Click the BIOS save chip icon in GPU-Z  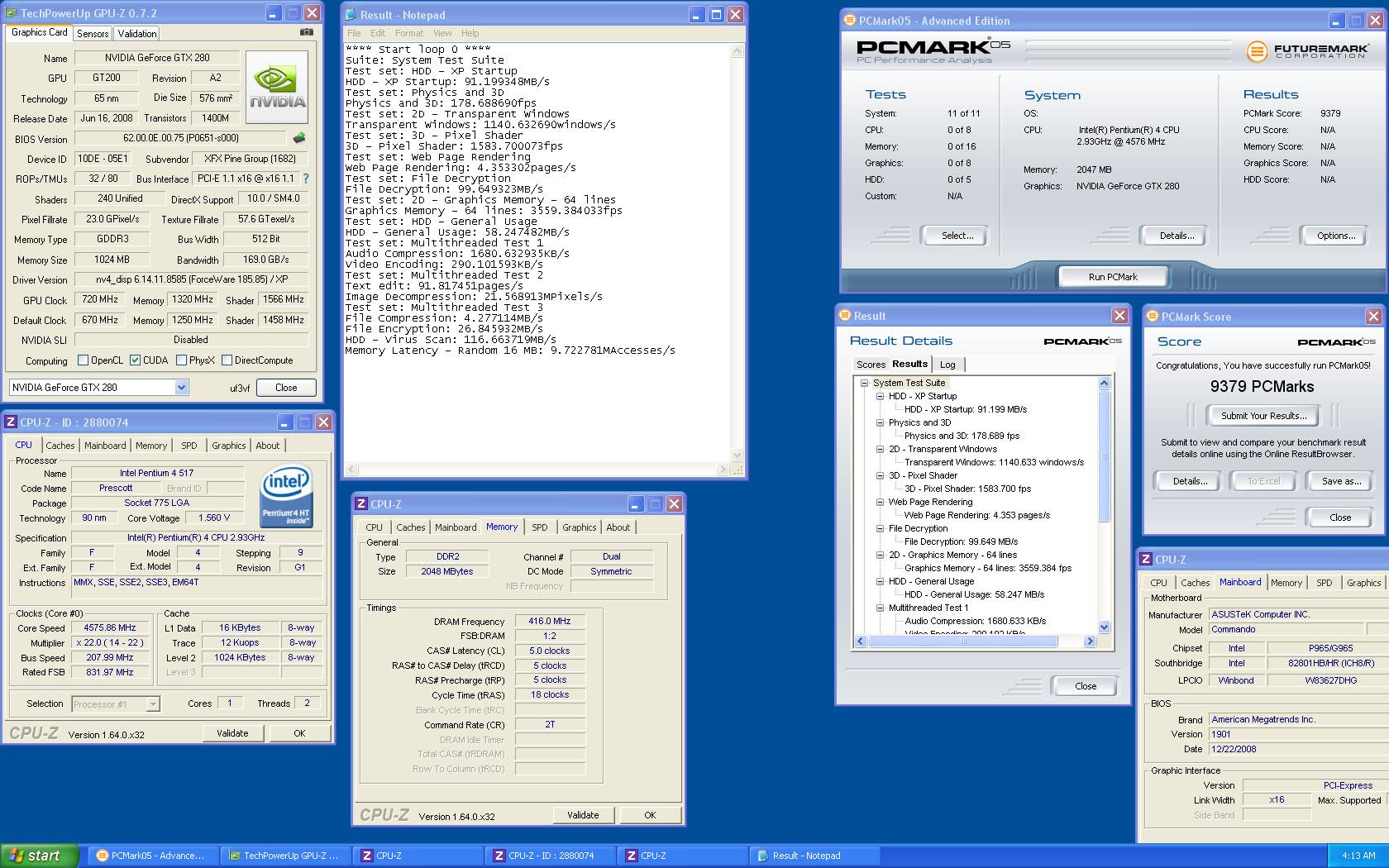tap(299, 138)
